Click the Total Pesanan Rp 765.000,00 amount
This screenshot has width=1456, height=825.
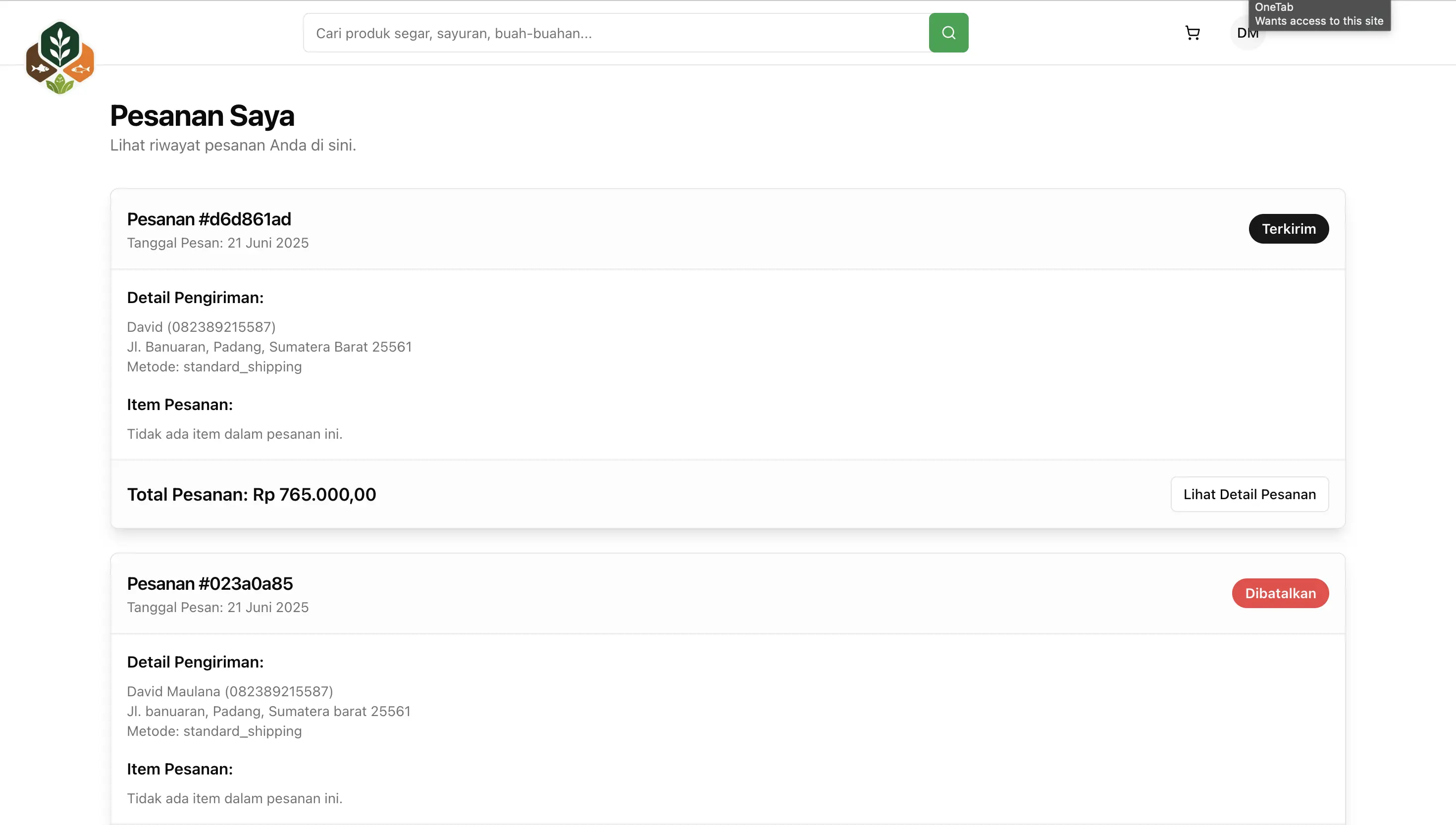(x=252, y=495)
